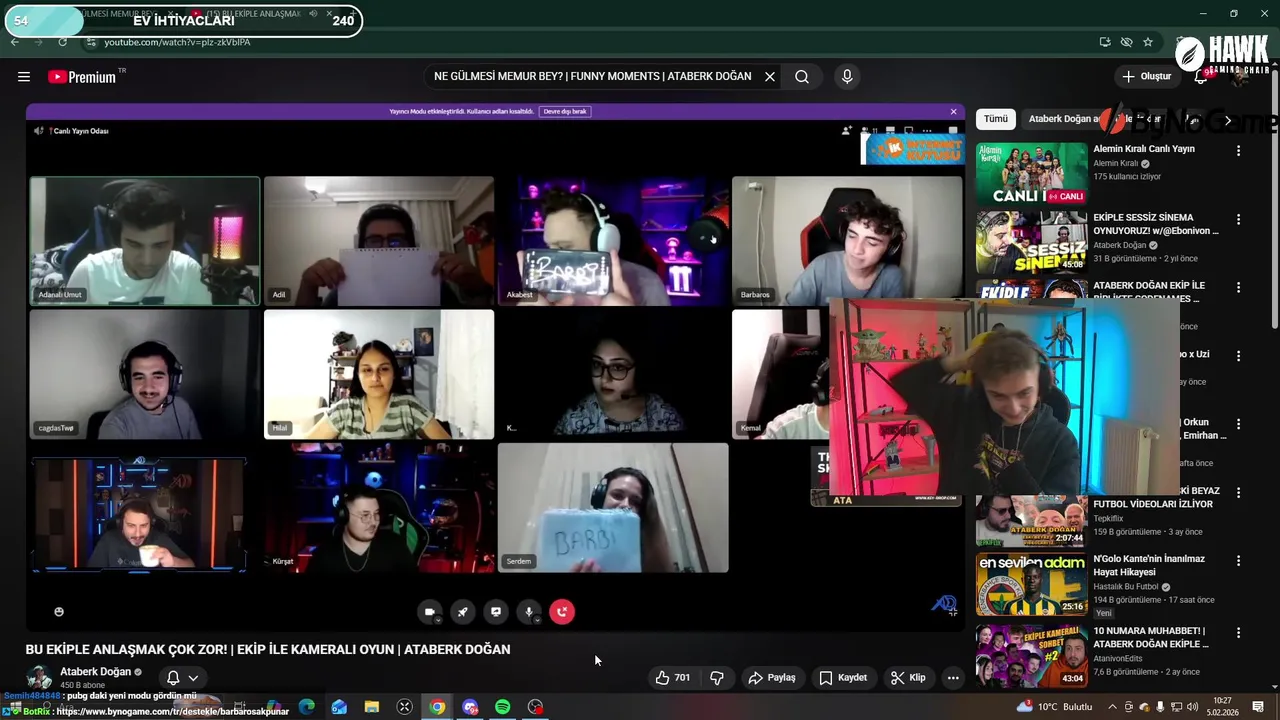The image size is (1280, 720).
Task: Toggle microphone in the video call
Action: pyautogui.click(x=529, y=612)
